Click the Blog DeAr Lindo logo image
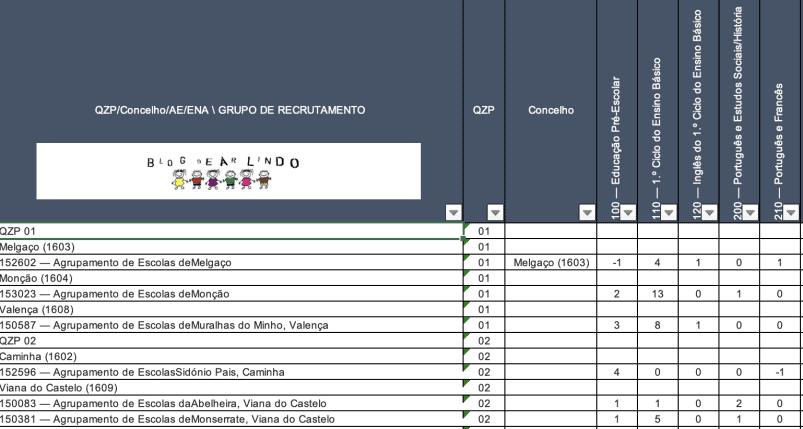The image size is (803, 429). coord(229,169)
